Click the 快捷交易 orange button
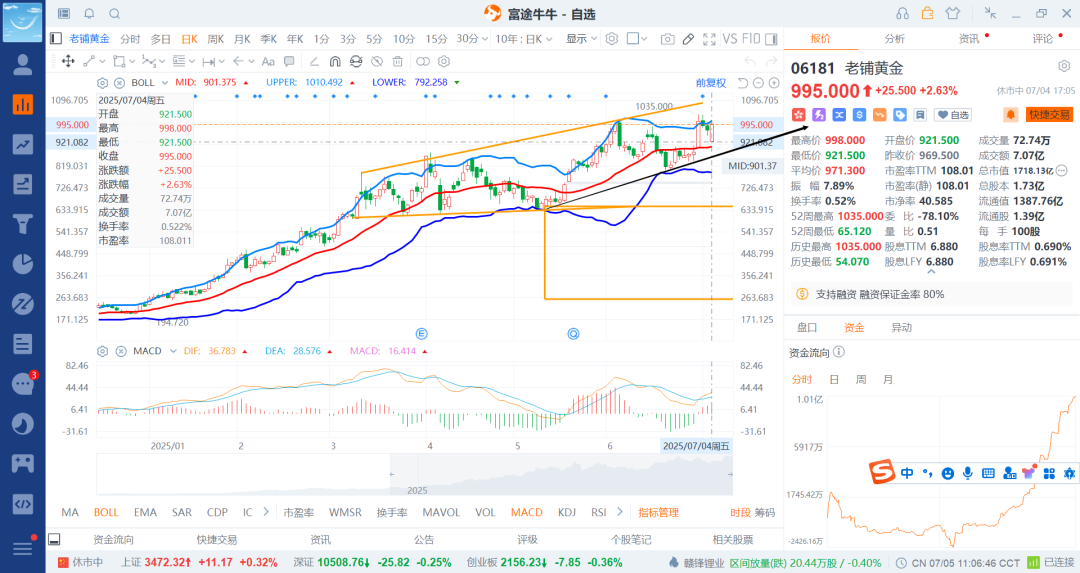 tap(1050, 115)
